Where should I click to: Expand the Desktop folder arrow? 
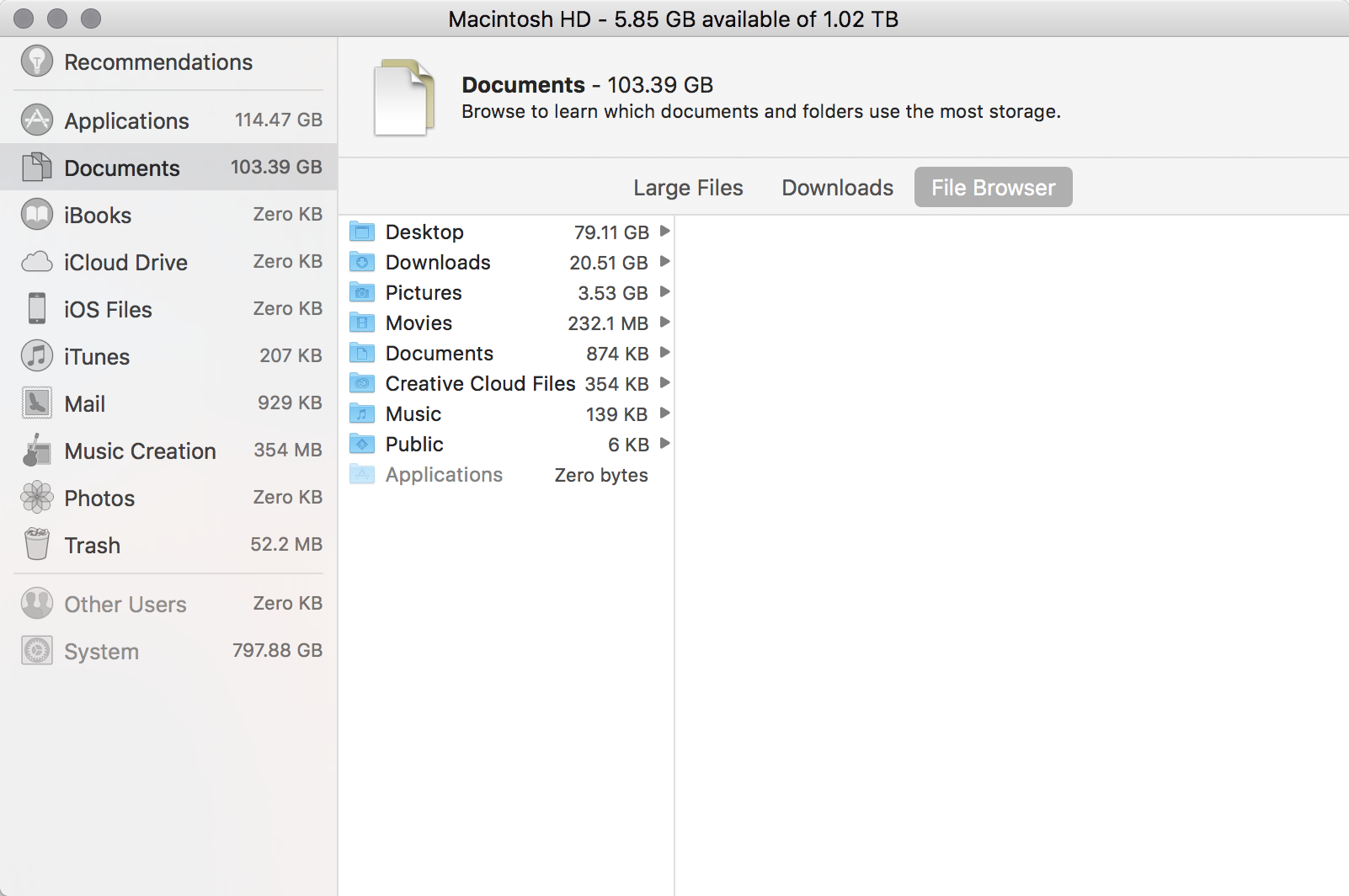[665, 231]
